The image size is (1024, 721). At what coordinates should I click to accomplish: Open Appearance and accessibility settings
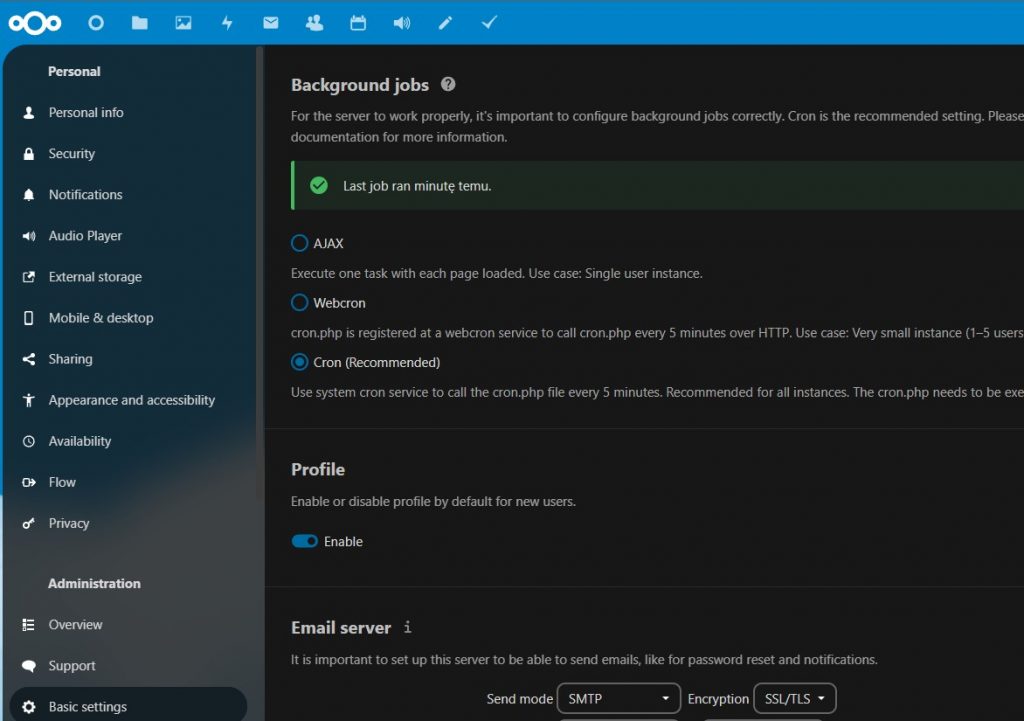click(131, 400)
